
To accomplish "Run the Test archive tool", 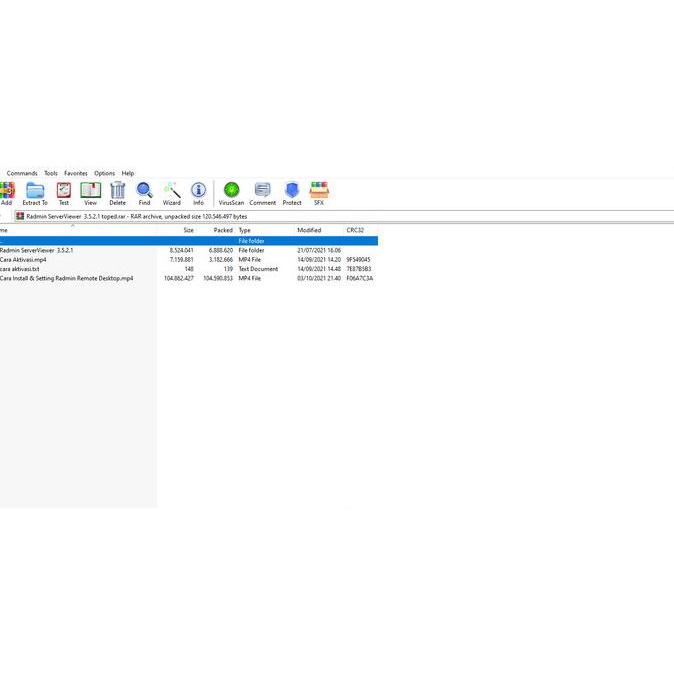I will [x=64, y=193].
